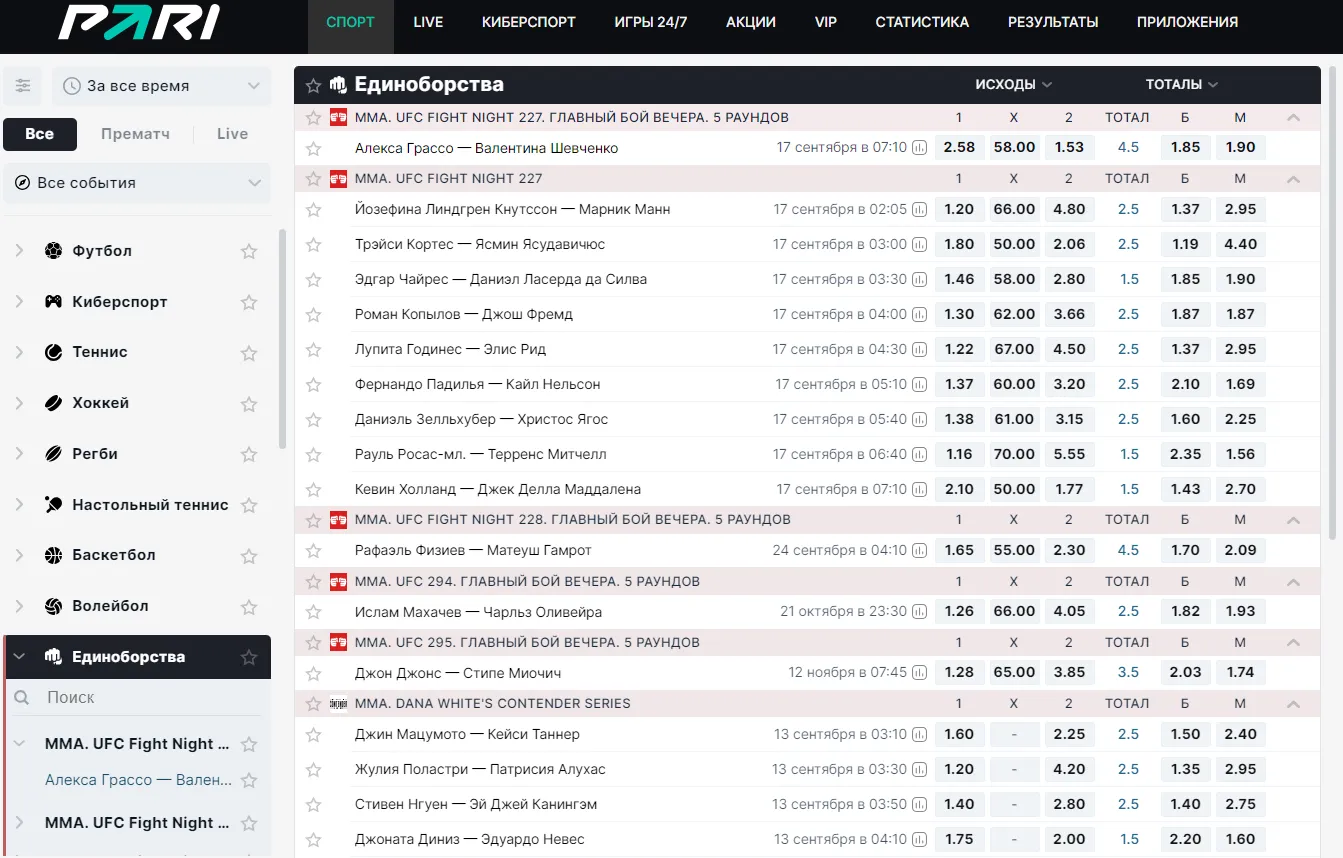Click the Баскетбол ball icon
Viewport: 1343px width, 858px height.
pyautogui.click(x=54, y=555)
